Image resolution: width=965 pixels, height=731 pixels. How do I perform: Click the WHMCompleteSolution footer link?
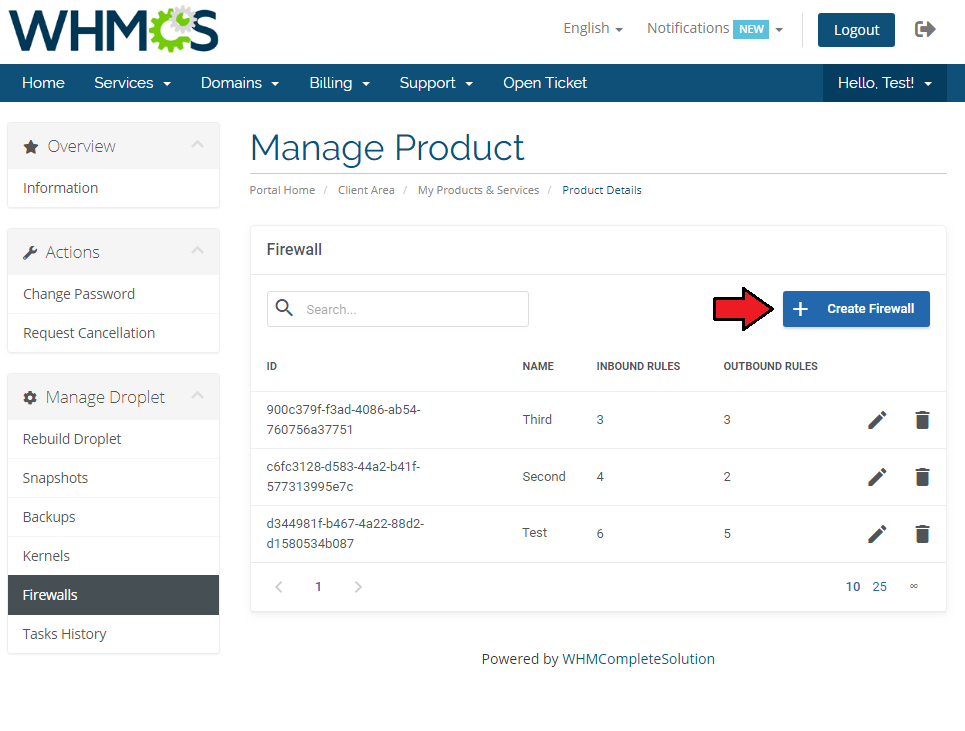click(638, 659)
